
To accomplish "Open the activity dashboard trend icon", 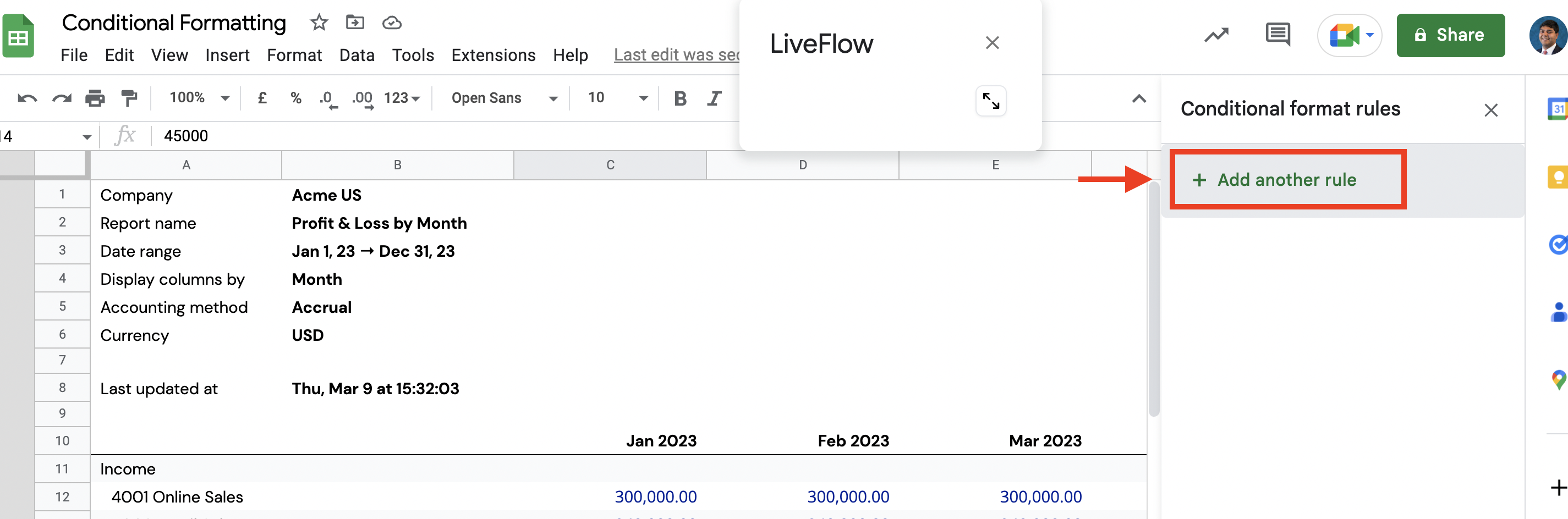I will click(1216, 35).
